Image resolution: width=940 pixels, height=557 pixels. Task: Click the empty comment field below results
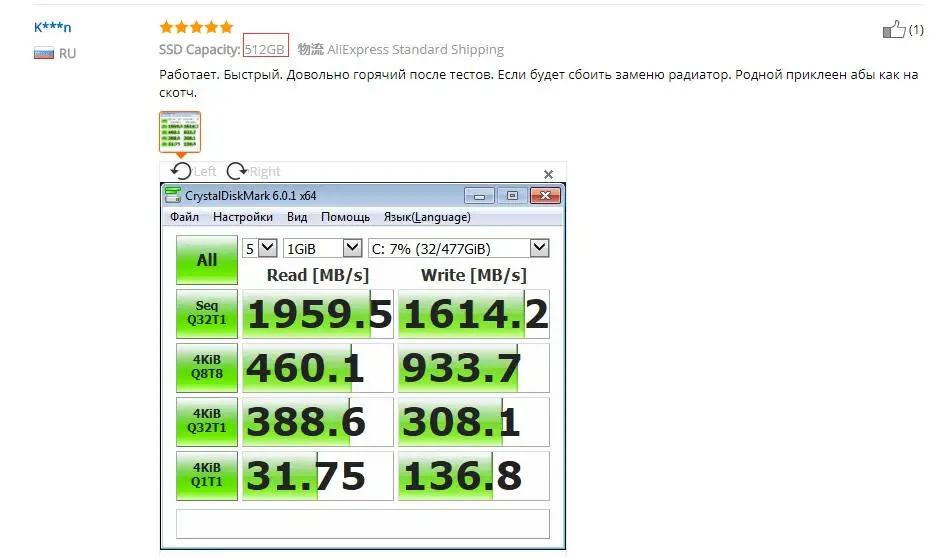click(363, 524)
